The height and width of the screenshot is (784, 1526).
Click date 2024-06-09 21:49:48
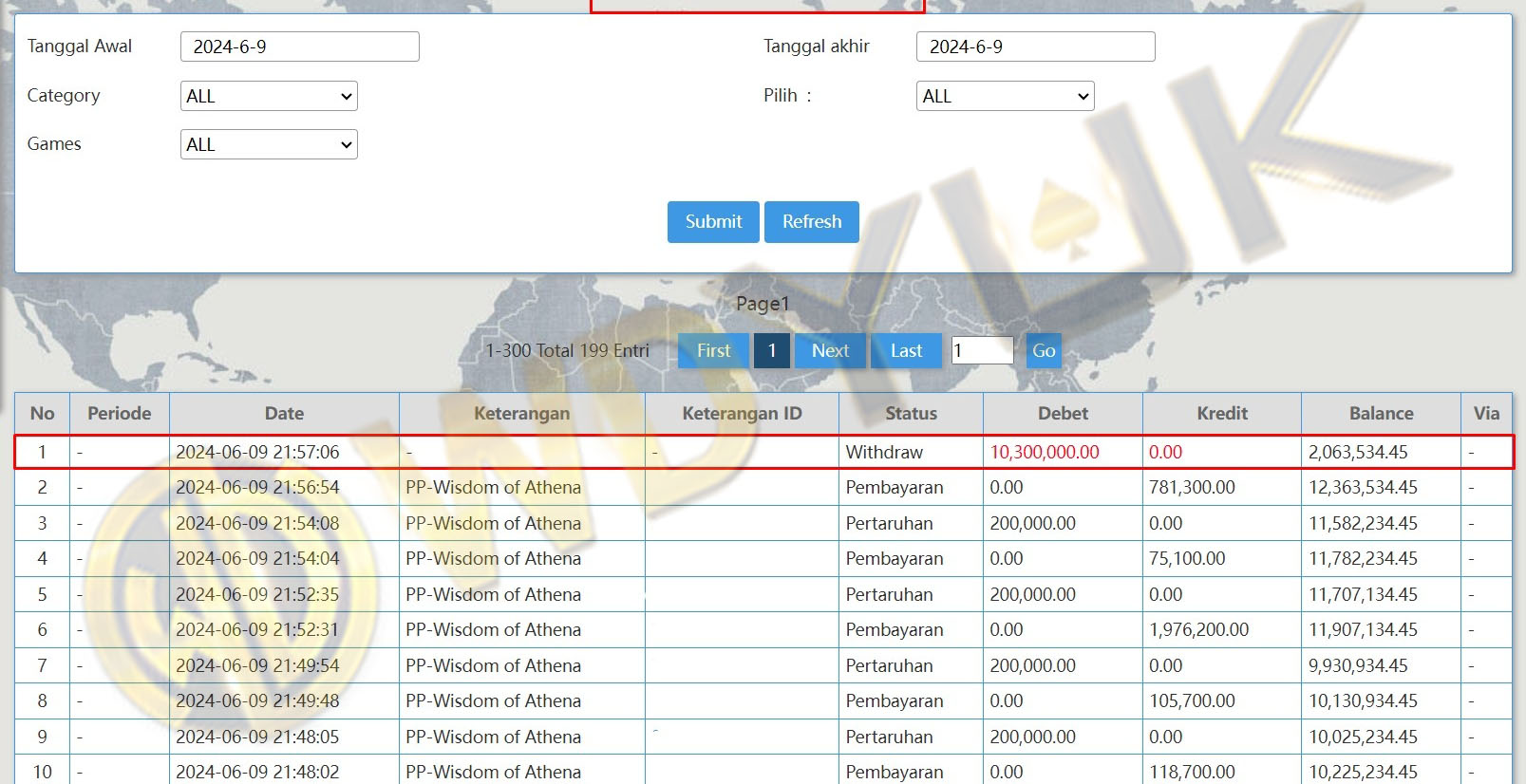(257, 701)
